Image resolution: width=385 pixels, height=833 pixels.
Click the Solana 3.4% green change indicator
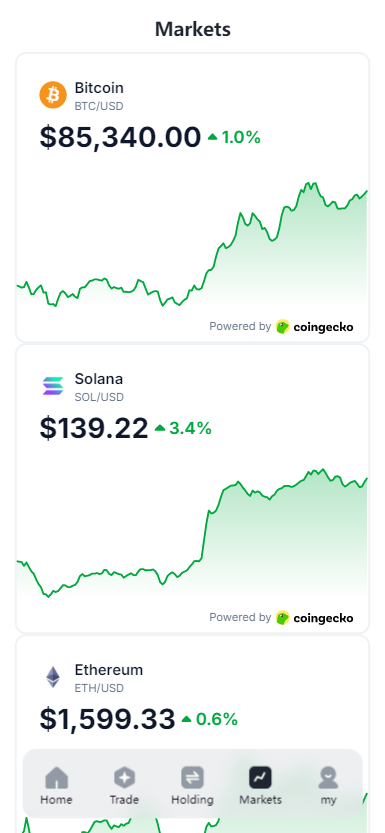pyautogui.click(x=183, y=428)
